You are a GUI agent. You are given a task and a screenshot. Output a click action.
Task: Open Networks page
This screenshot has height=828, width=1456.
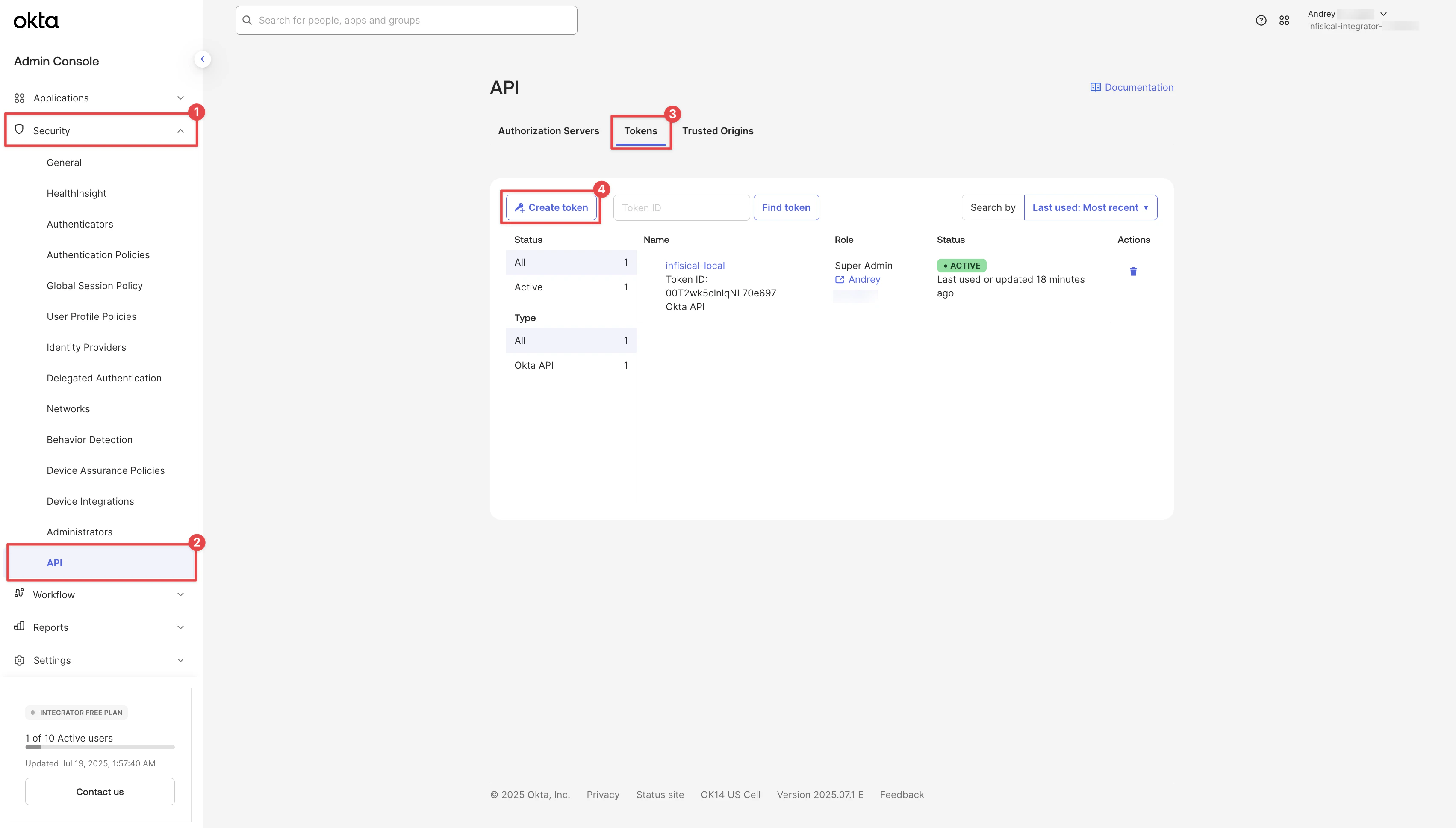(68, 409)
